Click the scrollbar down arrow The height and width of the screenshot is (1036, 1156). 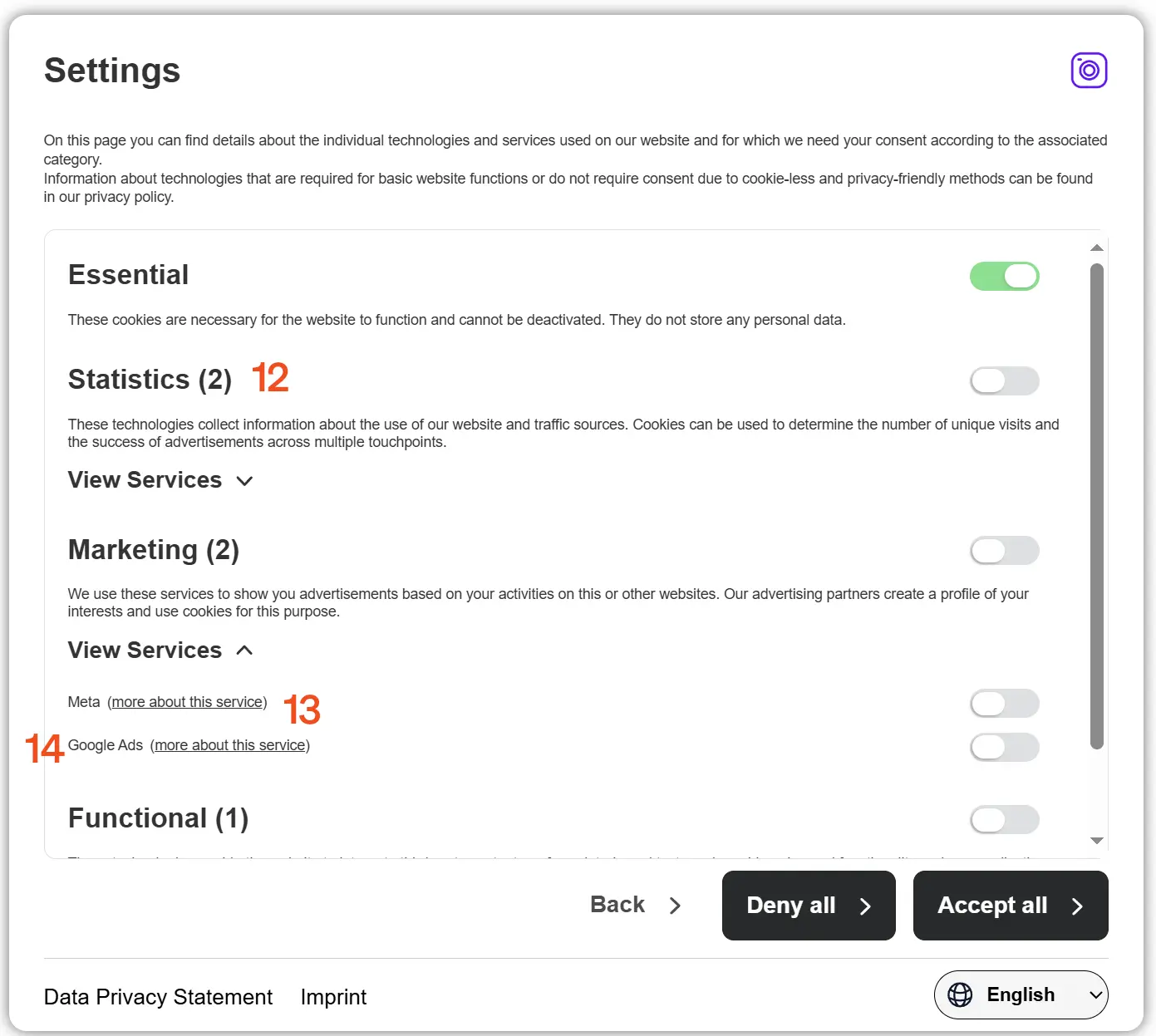click(x=1096, y=840)
